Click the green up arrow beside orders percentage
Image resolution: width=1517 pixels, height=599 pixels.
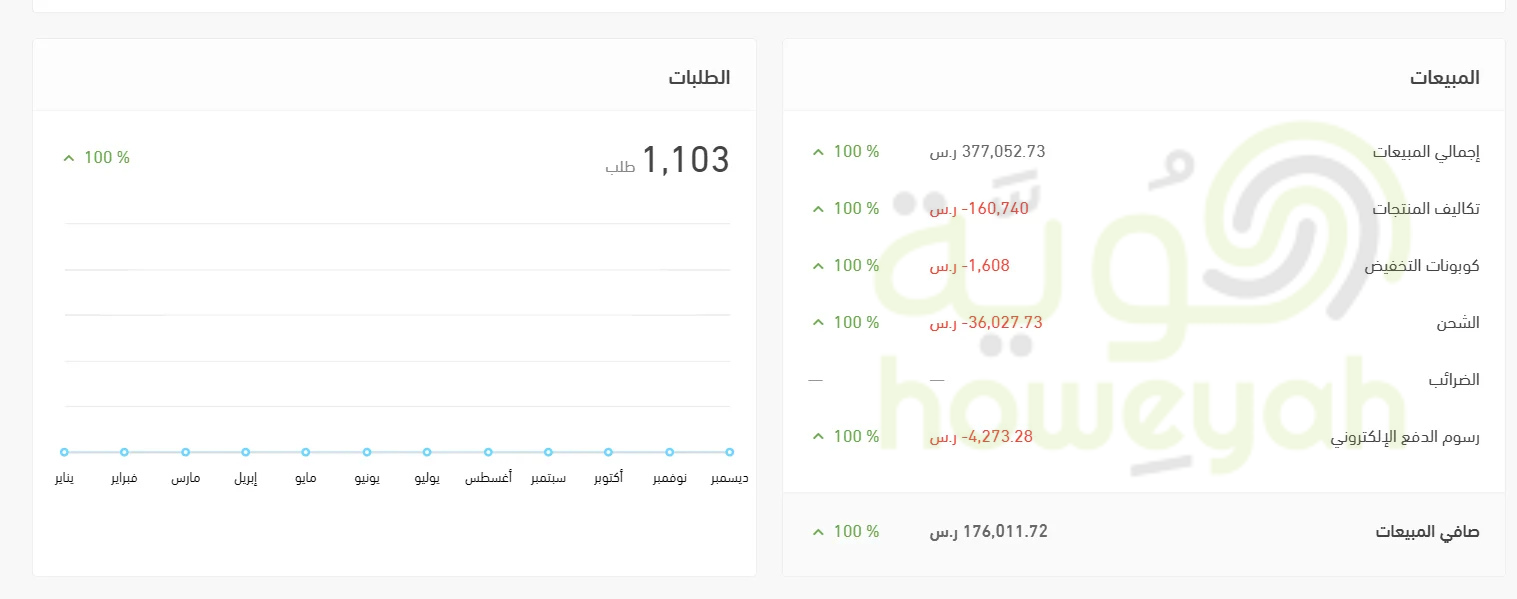pos(69,158)
